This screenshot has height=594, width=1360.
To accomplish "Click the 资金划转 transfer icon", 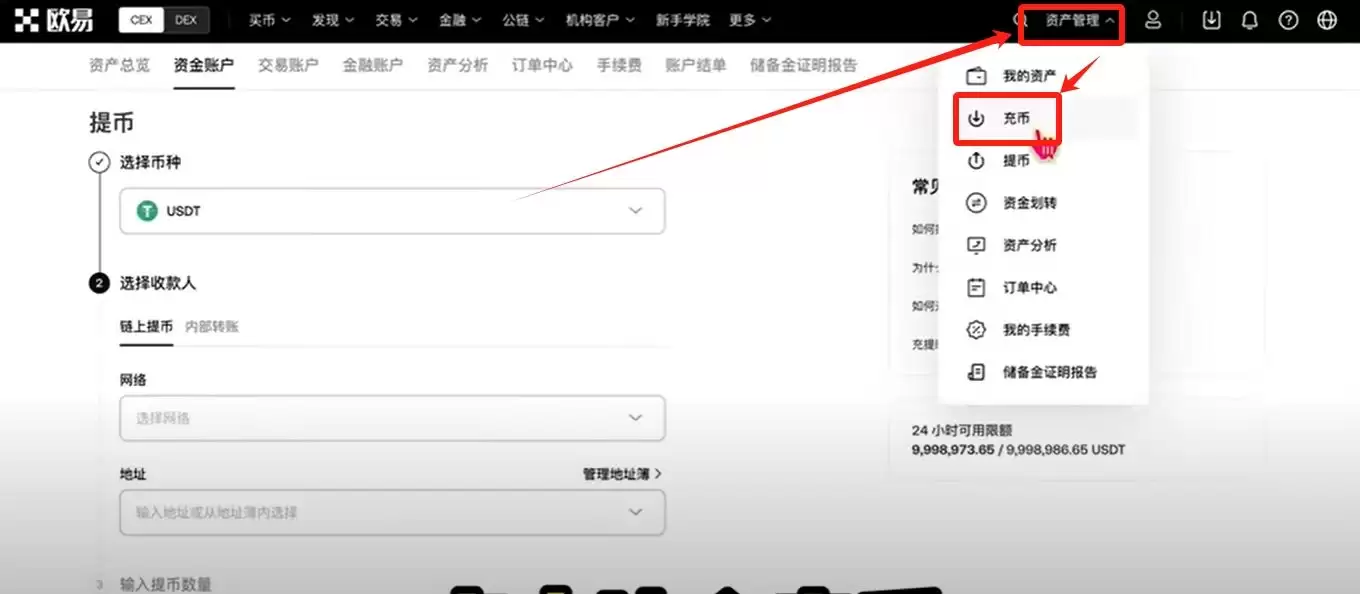I will pos(975,202).
